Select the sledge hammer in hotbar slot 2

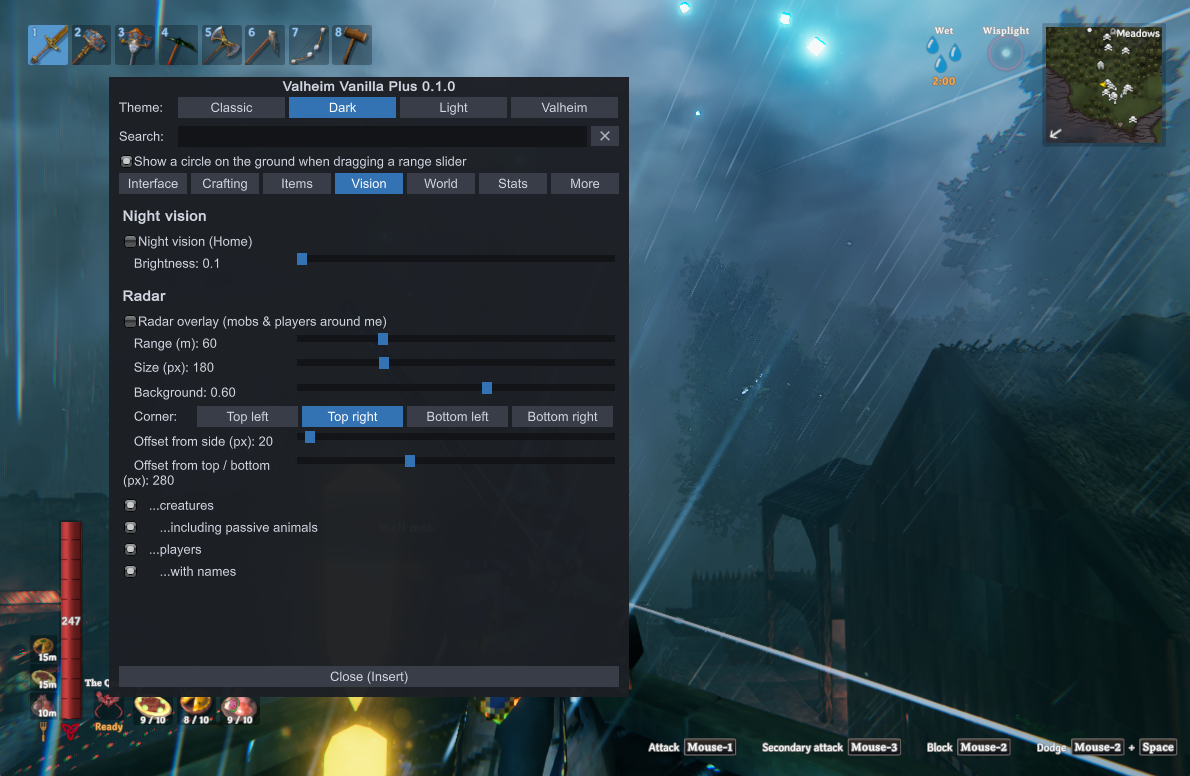[x=91, y=45]
